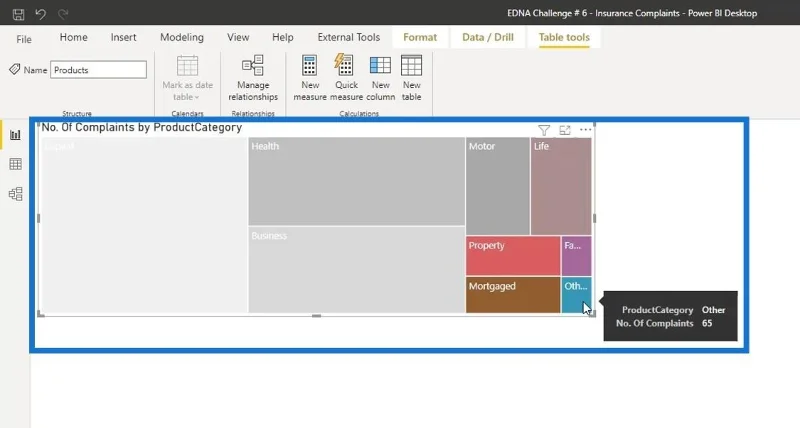Open Manage relationships
Image resolution: width=800 pixels, height=428 pixels.
coord(253,78)
